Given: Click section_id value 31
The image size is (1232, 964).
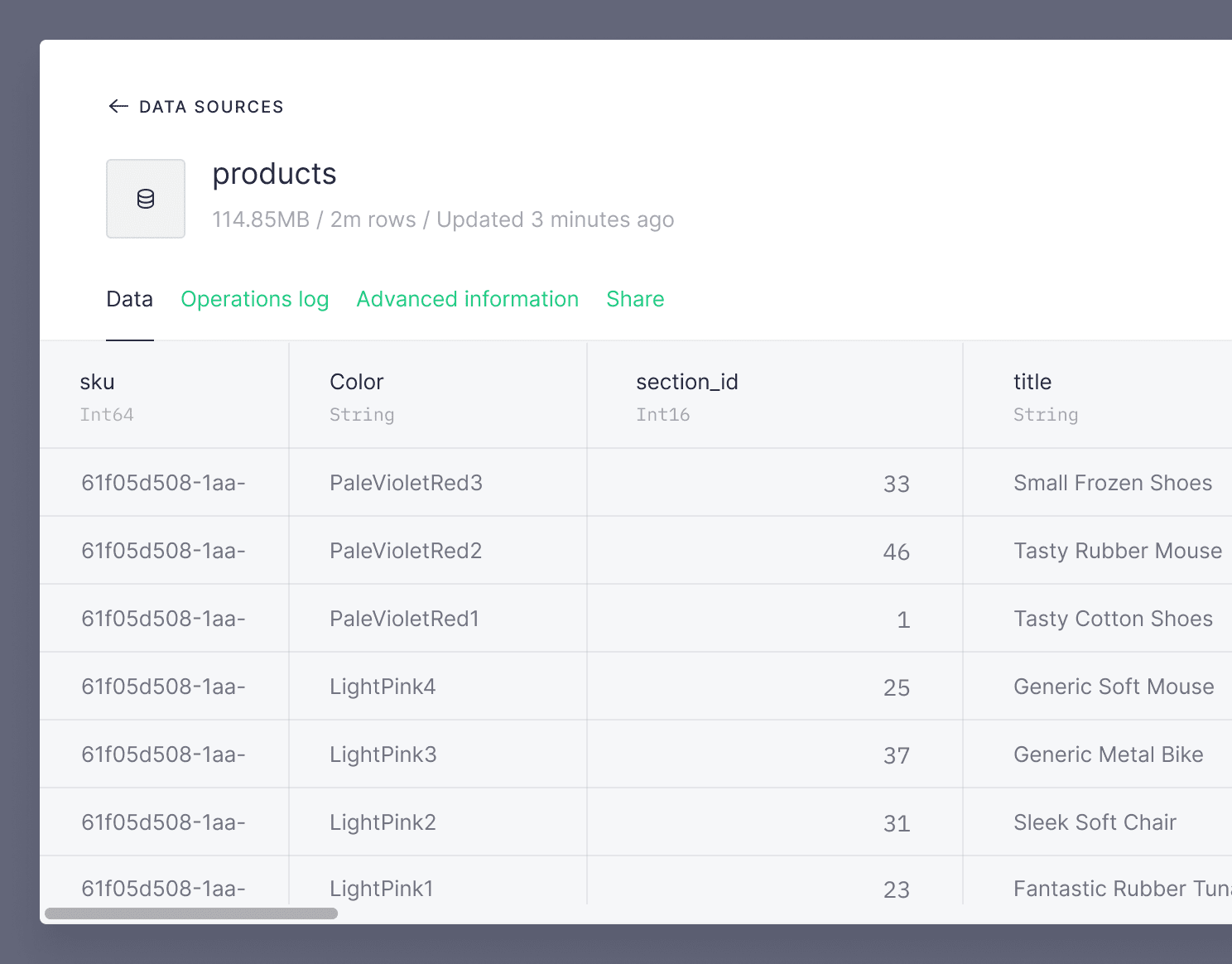Looking at the screenshot, I should click(x=897, y=823).
